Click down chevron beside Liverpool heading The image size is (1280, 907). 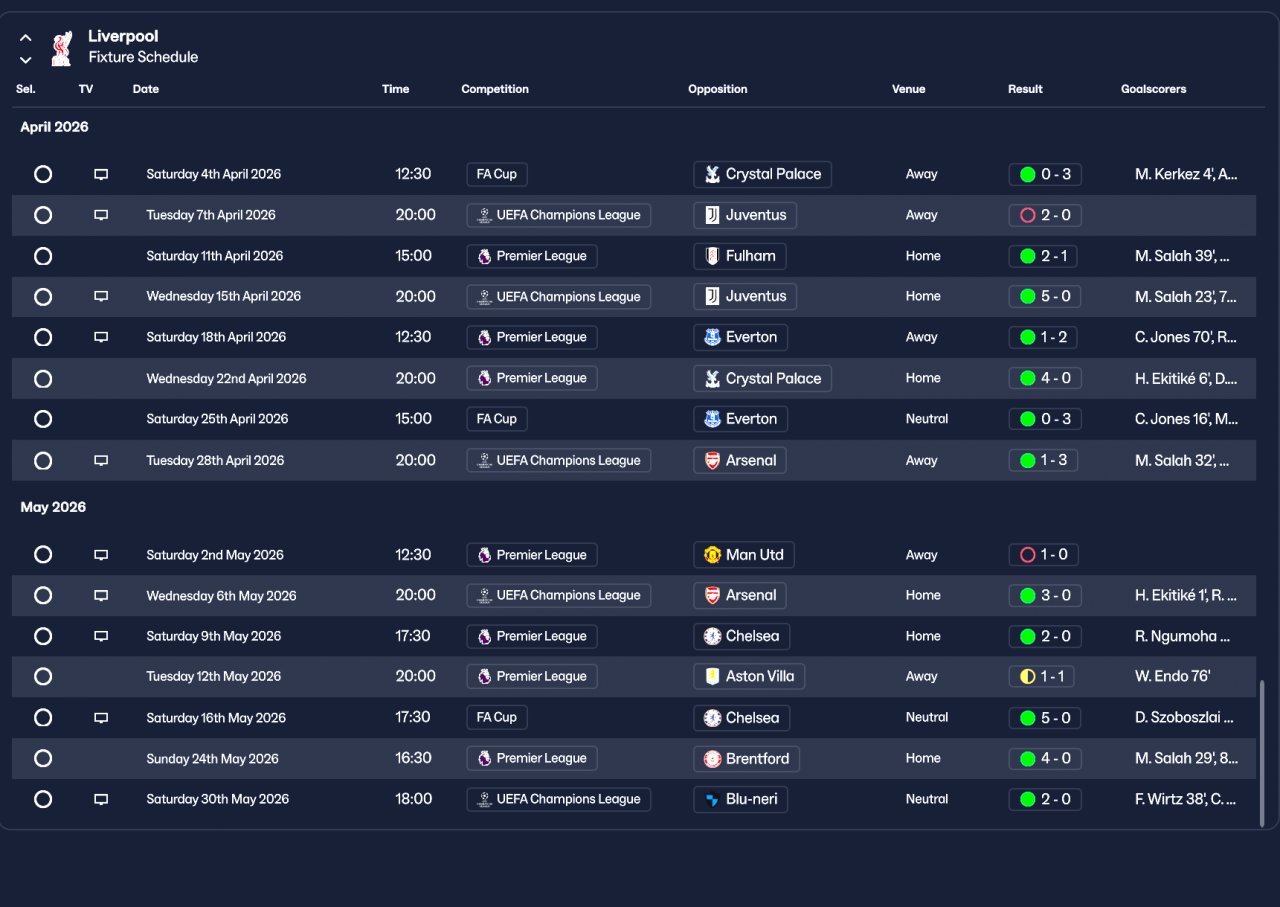26,60
